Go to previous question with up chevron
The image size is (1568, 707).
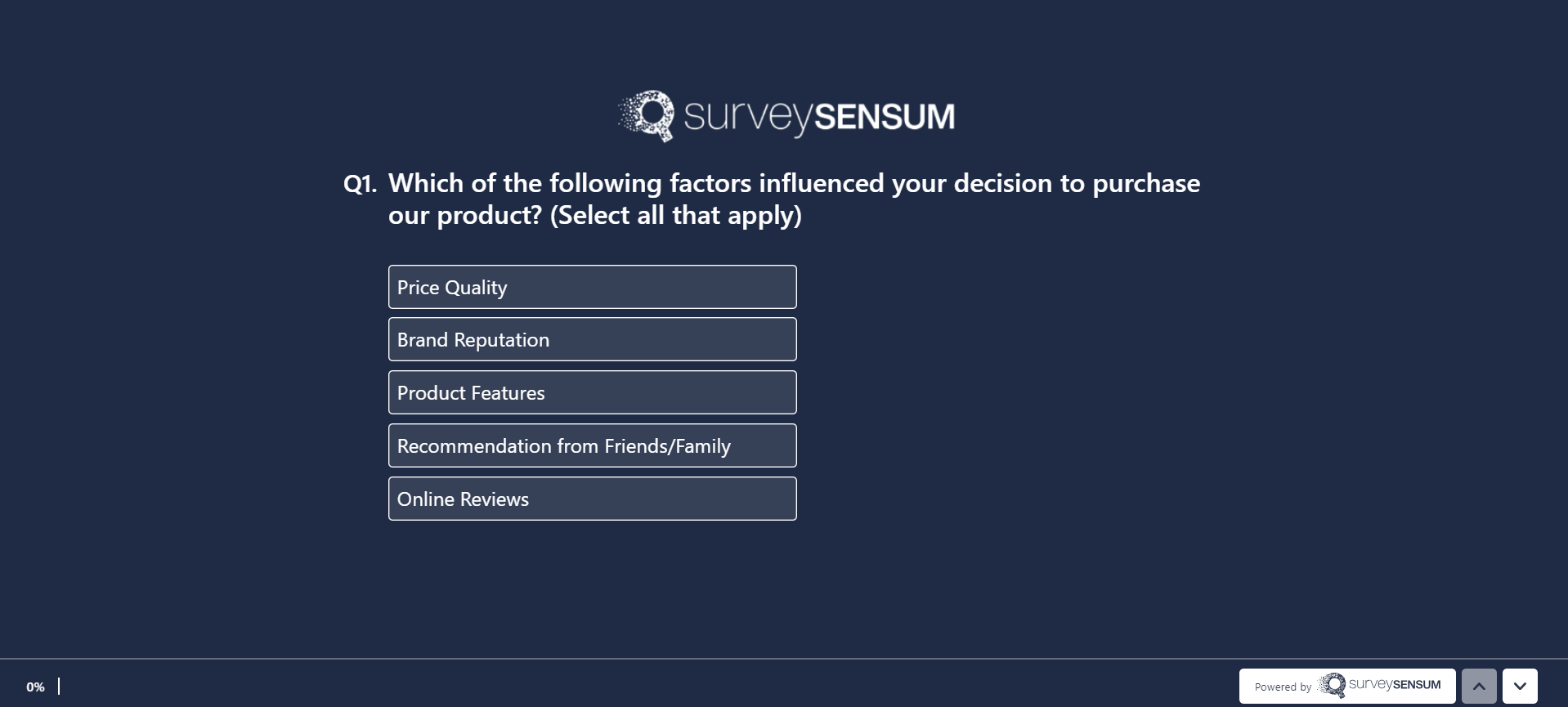point(1479,686)
